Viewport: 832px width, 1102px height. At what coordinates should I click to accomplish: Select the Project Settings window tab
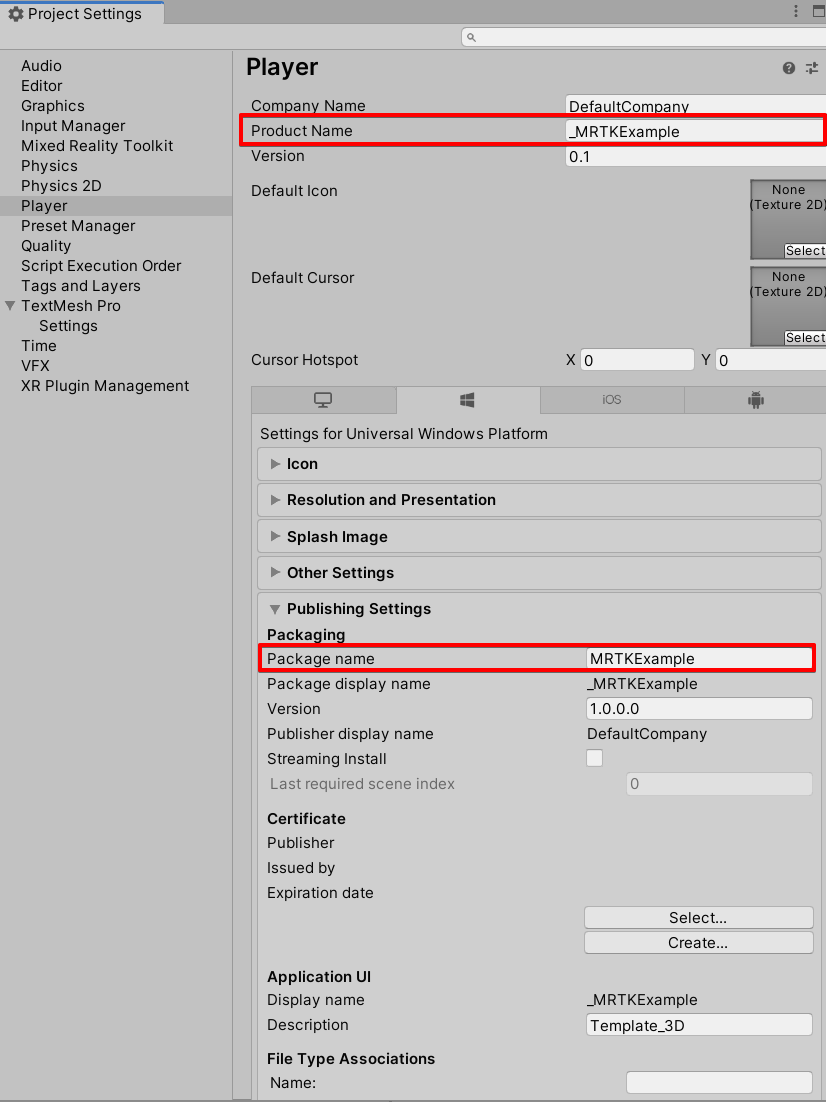coord(82,14)
